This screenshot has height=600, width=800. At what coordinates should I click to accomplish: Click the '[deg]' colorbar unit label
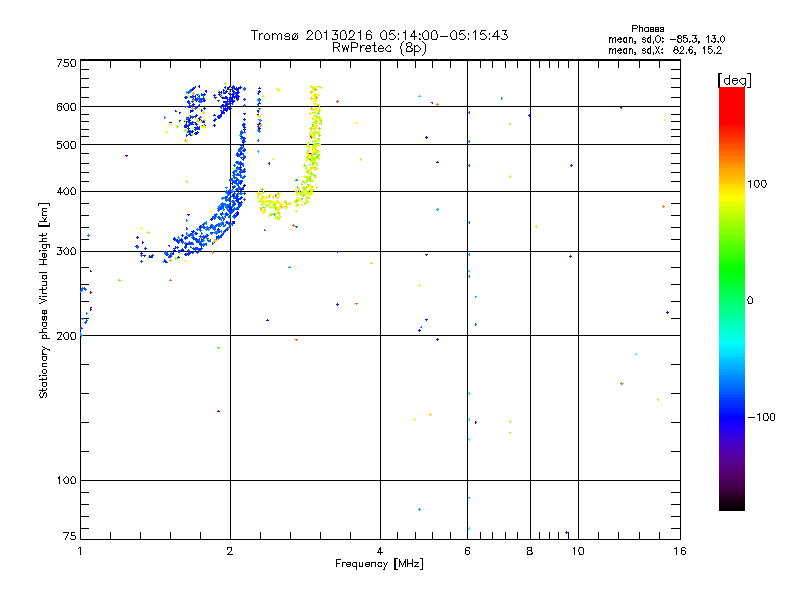734,80
